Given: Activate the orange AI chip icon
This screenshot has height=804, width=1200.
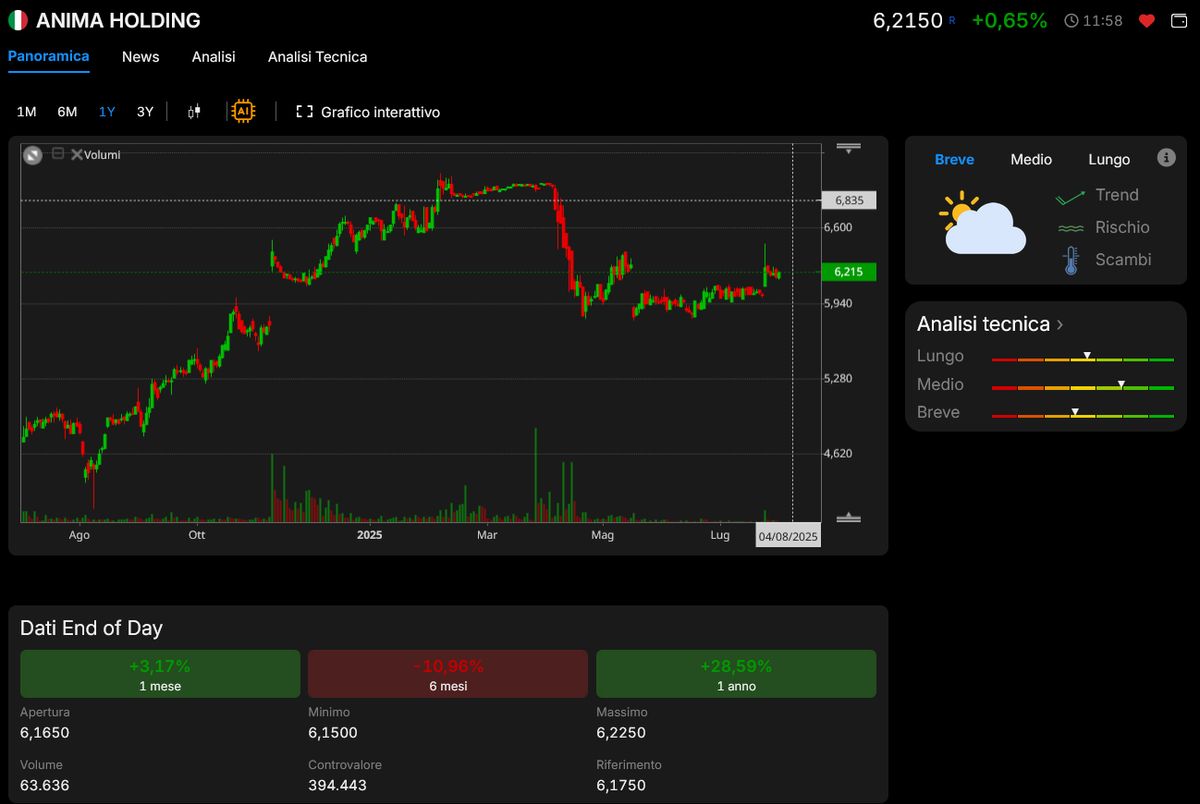Looking at the screenshot, I should (x=242, y=112).
